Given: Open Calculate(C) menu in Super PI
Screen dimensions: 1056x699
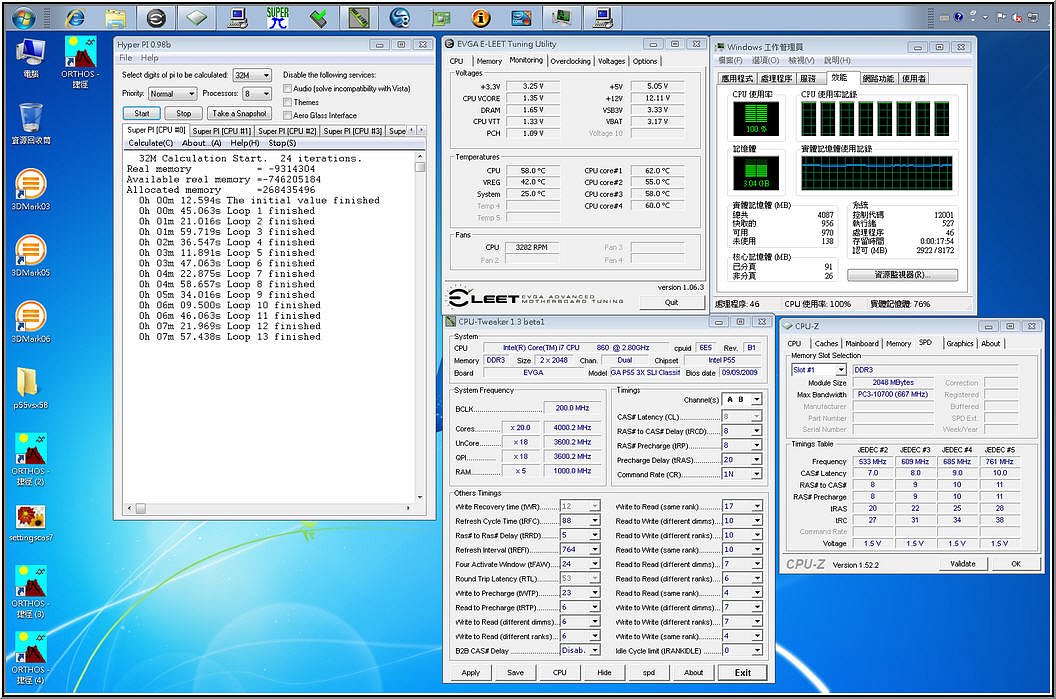Looking at the screenshot, I should (151, 143).
